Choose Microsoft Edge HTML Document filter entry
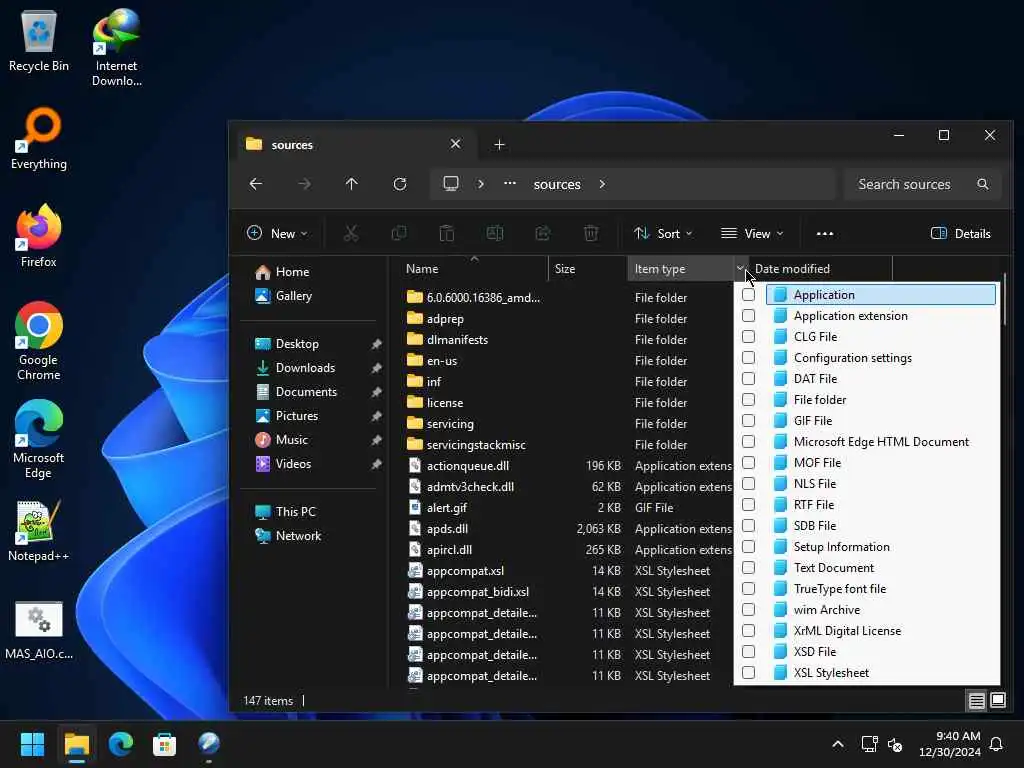The width and height of the screenshot is (1024, 768). (881, 441)
